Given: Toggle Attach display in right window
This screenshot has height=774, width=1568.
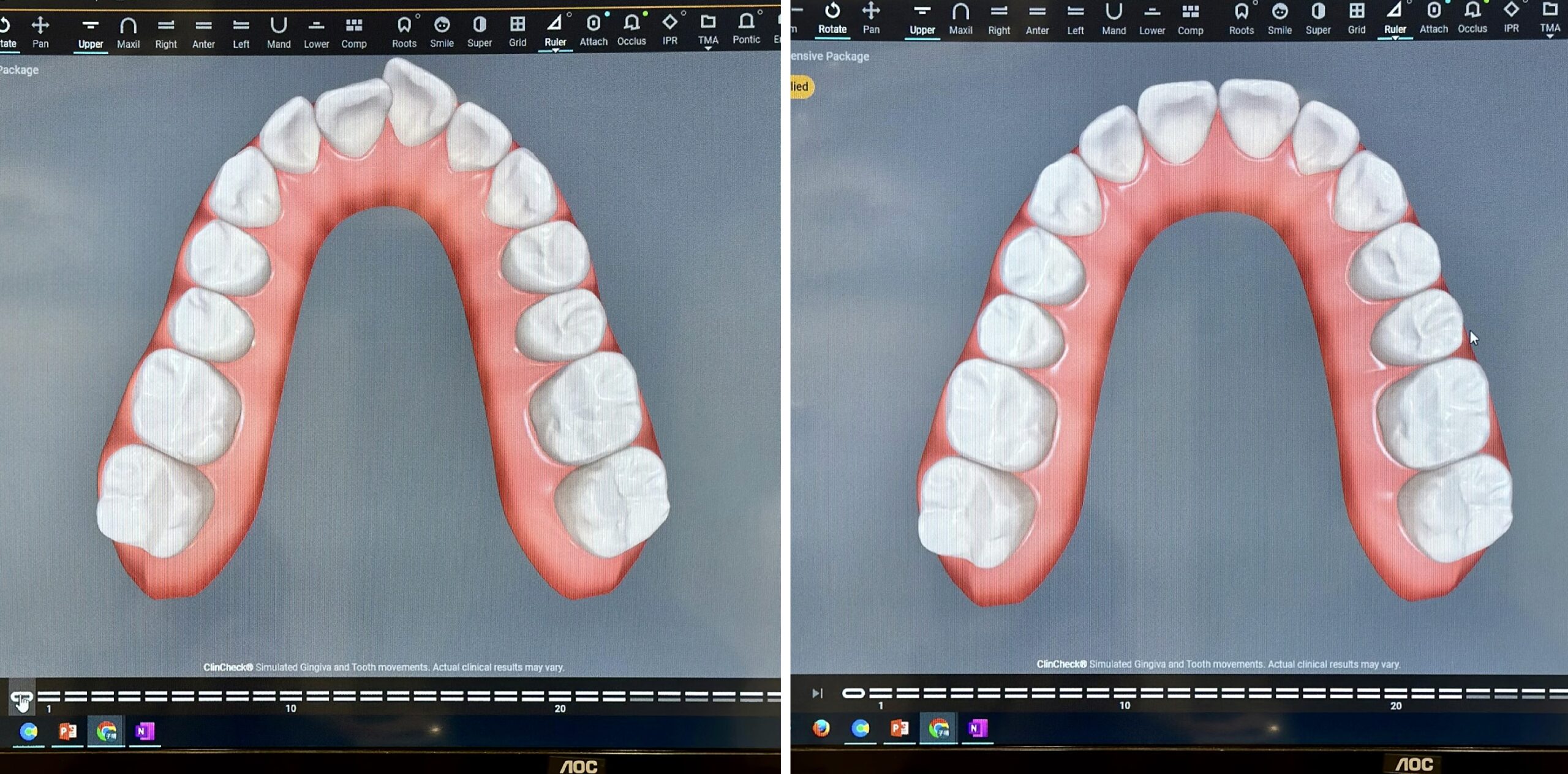Looking at the screenshot, I should [x=1433, y=17].
